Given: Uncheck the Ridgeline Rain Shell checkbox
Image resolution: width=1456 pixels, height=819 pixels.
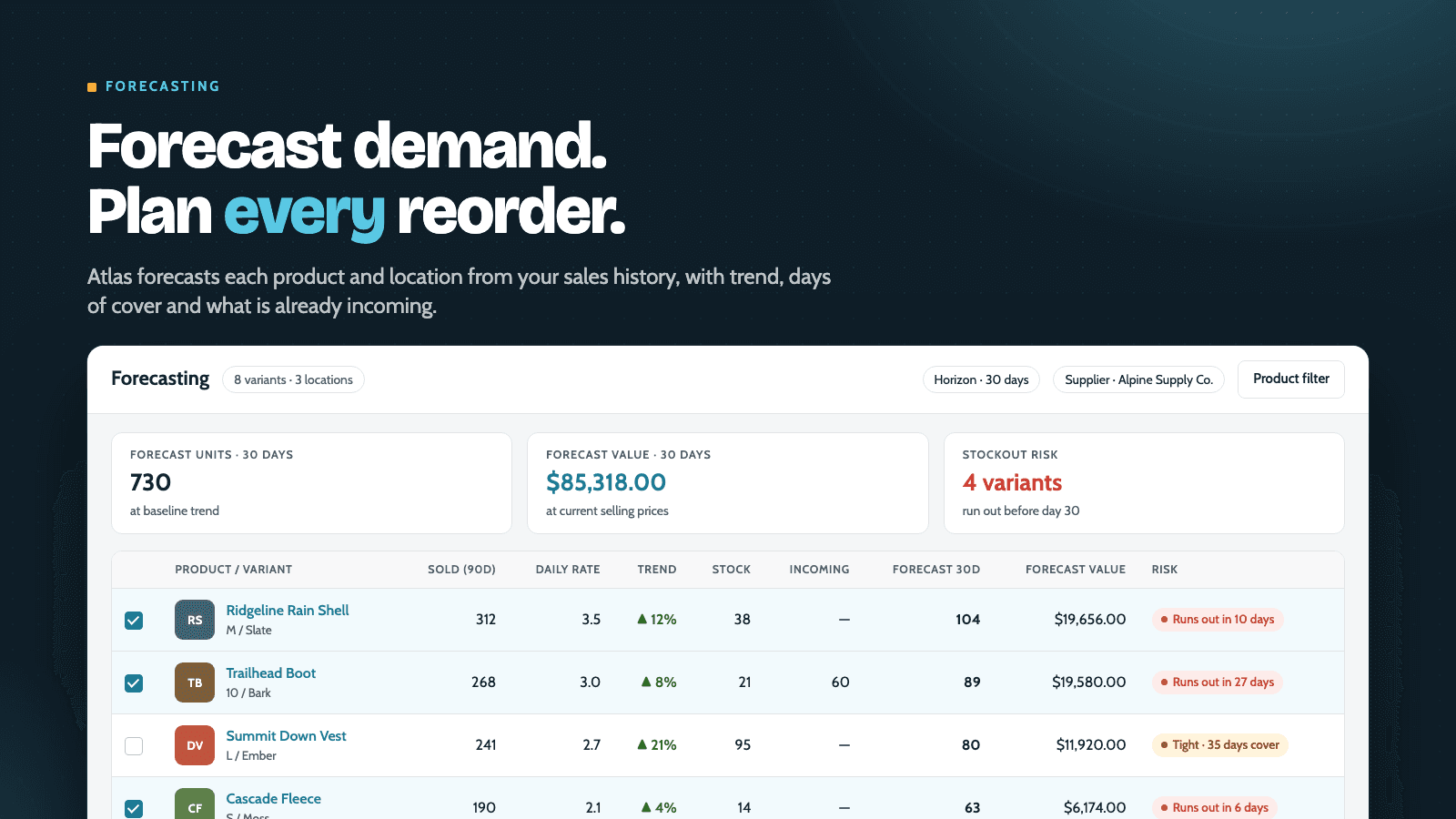Looking at the screenshot, I should point(134,621).
